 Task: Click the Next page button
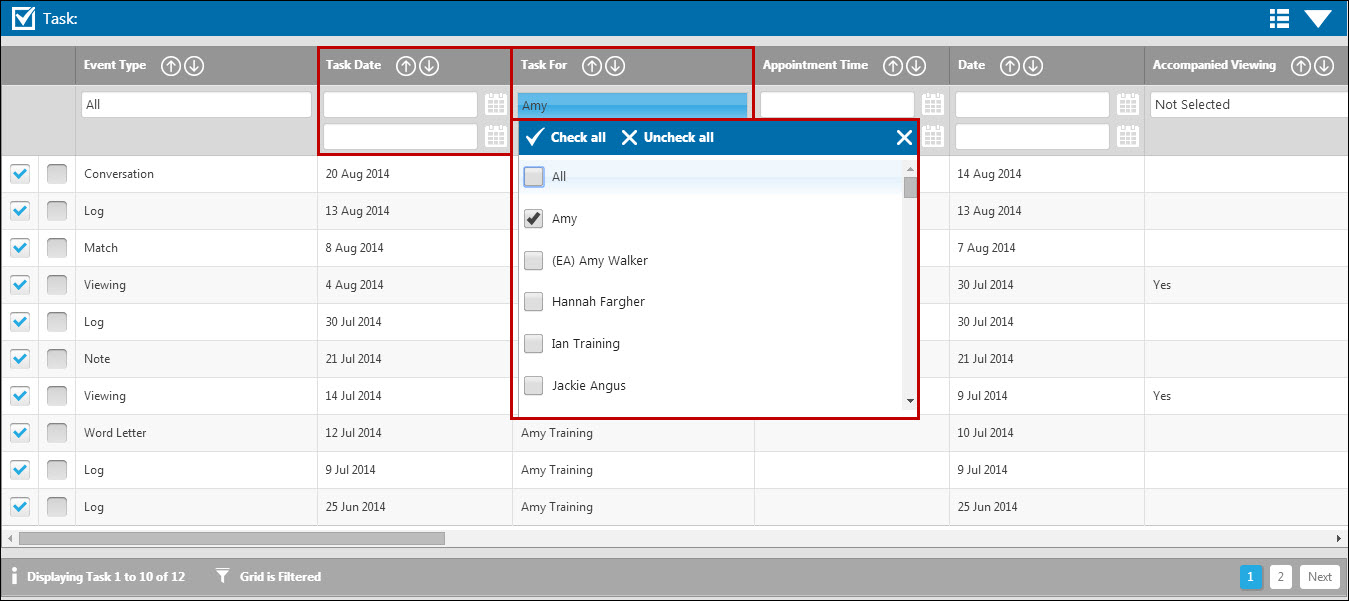pyautogui.click(x=1320, y=577)
